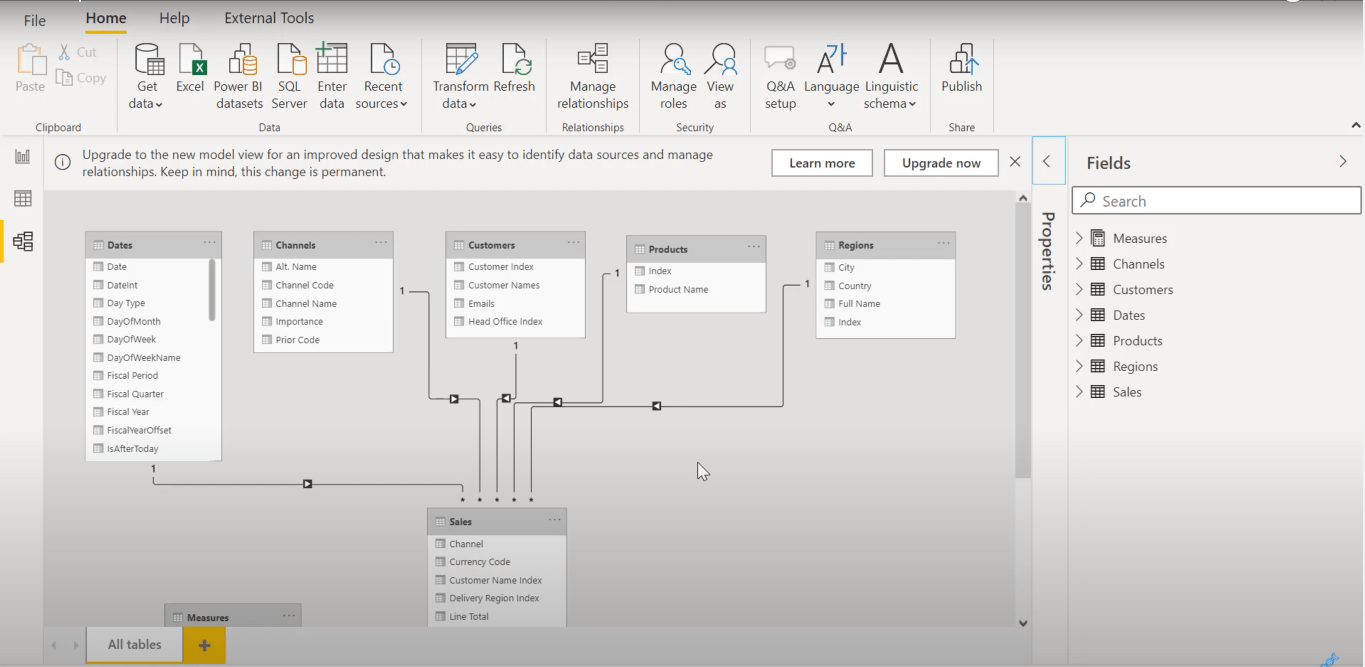Image resolution: width=1365 pixels, height=667 pixels.
Task: Collapse the Fields pane using its chevron
Action: coord(1343,162)
